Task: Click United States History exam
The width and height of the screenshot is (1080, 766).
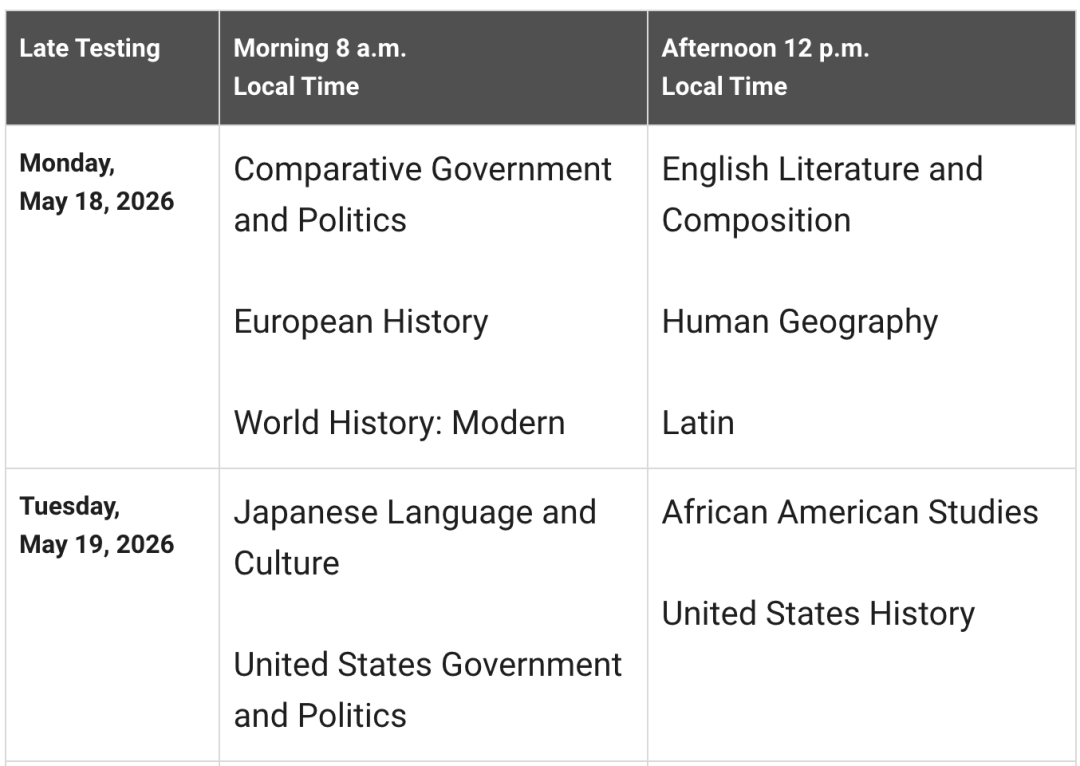Action: click(x=818, y=613)
